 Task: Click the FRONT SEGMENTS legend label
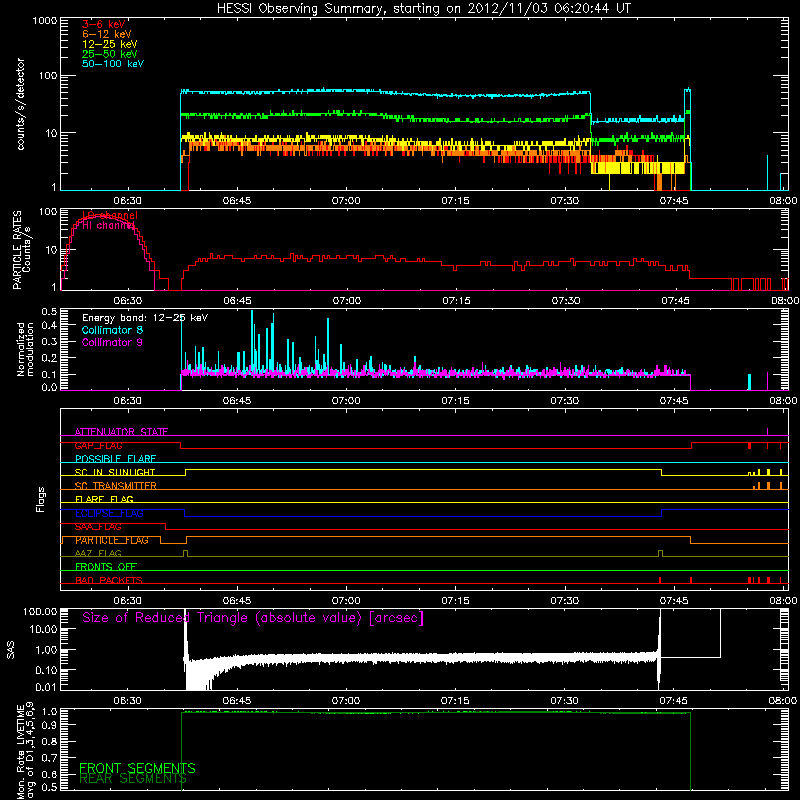pyautogui.click(x=137, y=768)
